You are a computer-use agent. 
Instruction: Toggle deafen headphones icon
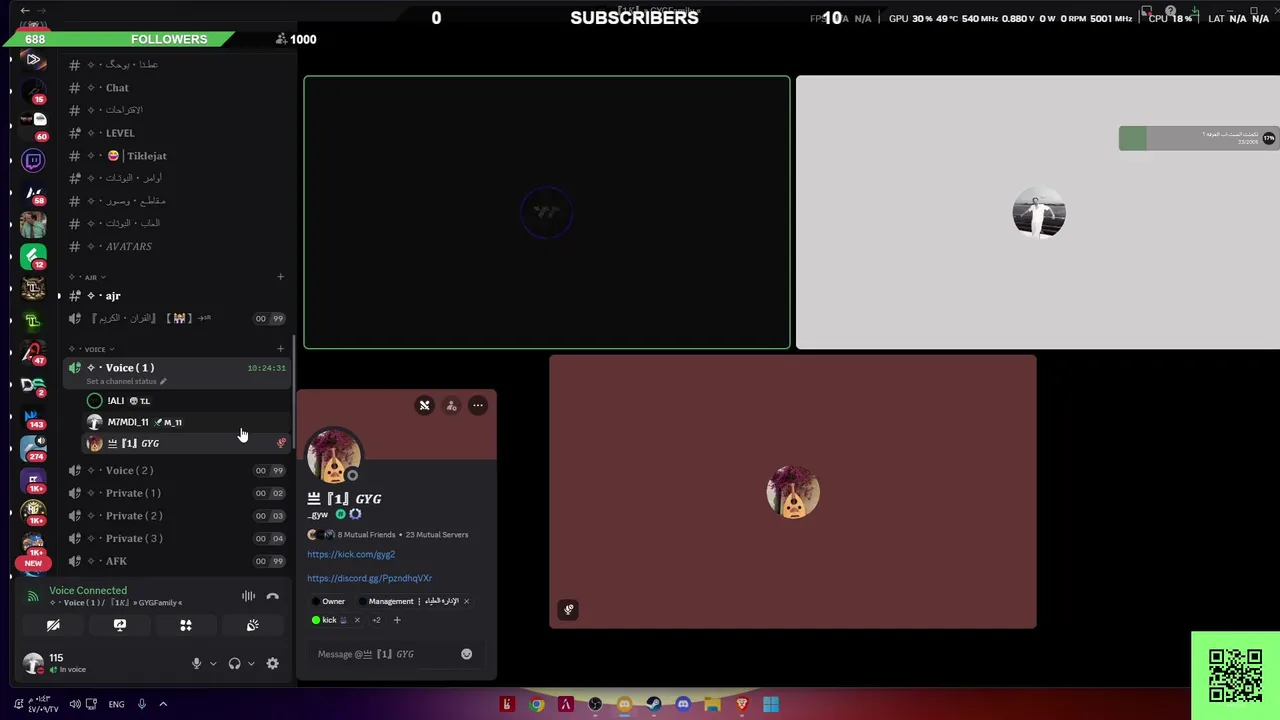click(x=234, y=663)
